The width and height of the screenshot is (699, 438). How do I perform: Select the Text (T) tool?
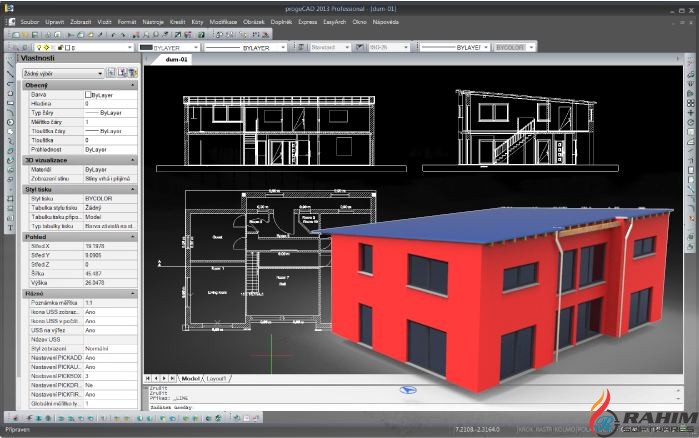click(x=10, y=228)
